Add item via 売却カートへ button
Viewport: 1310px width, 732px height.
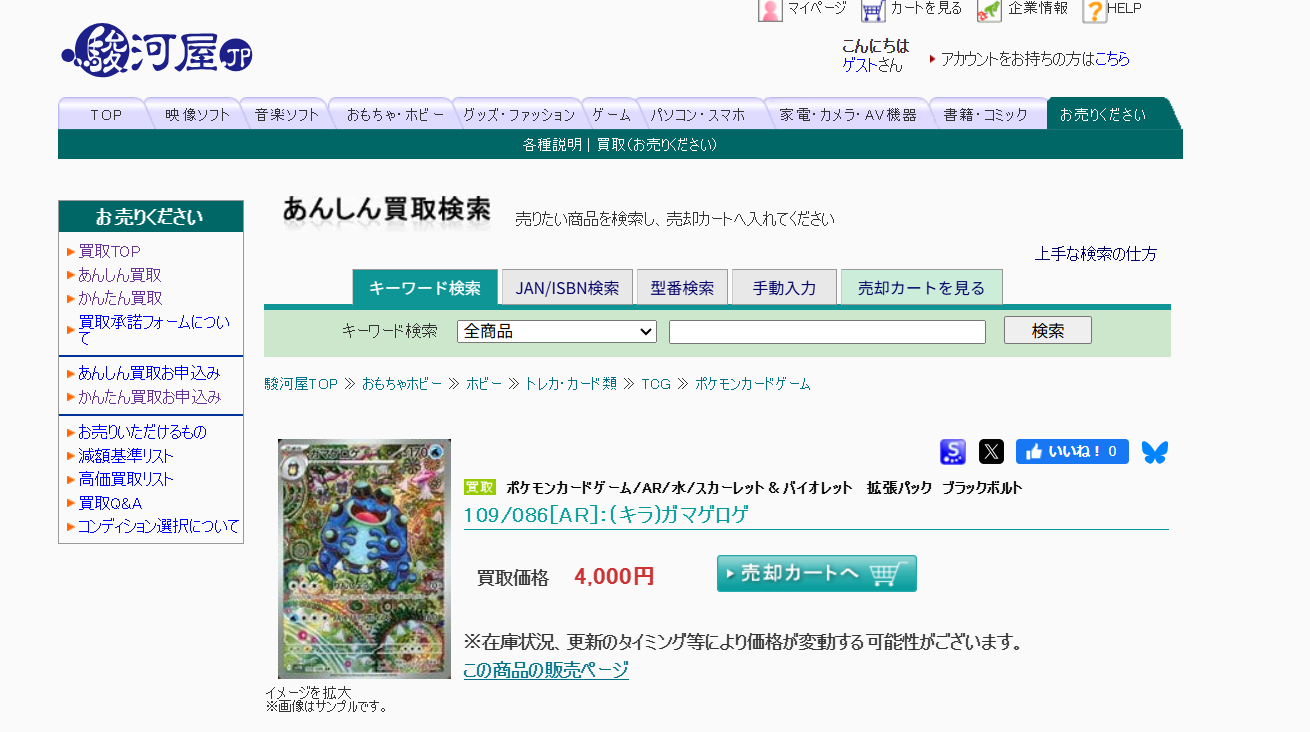click(817, 574)
